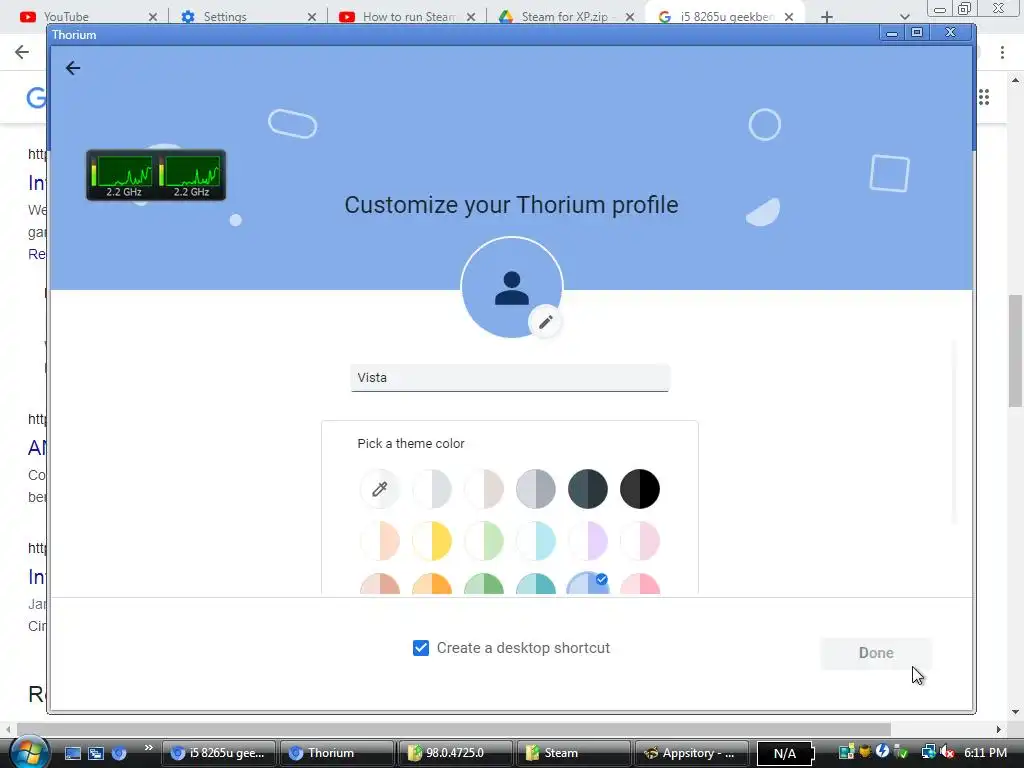
Task: Pick the medium gray theme color
Action: [x=536, y=488]
